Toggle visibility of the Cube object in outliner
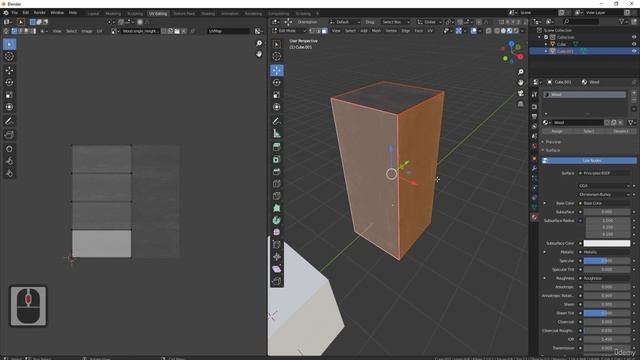 pyautogui.click(x=634, y=44)
